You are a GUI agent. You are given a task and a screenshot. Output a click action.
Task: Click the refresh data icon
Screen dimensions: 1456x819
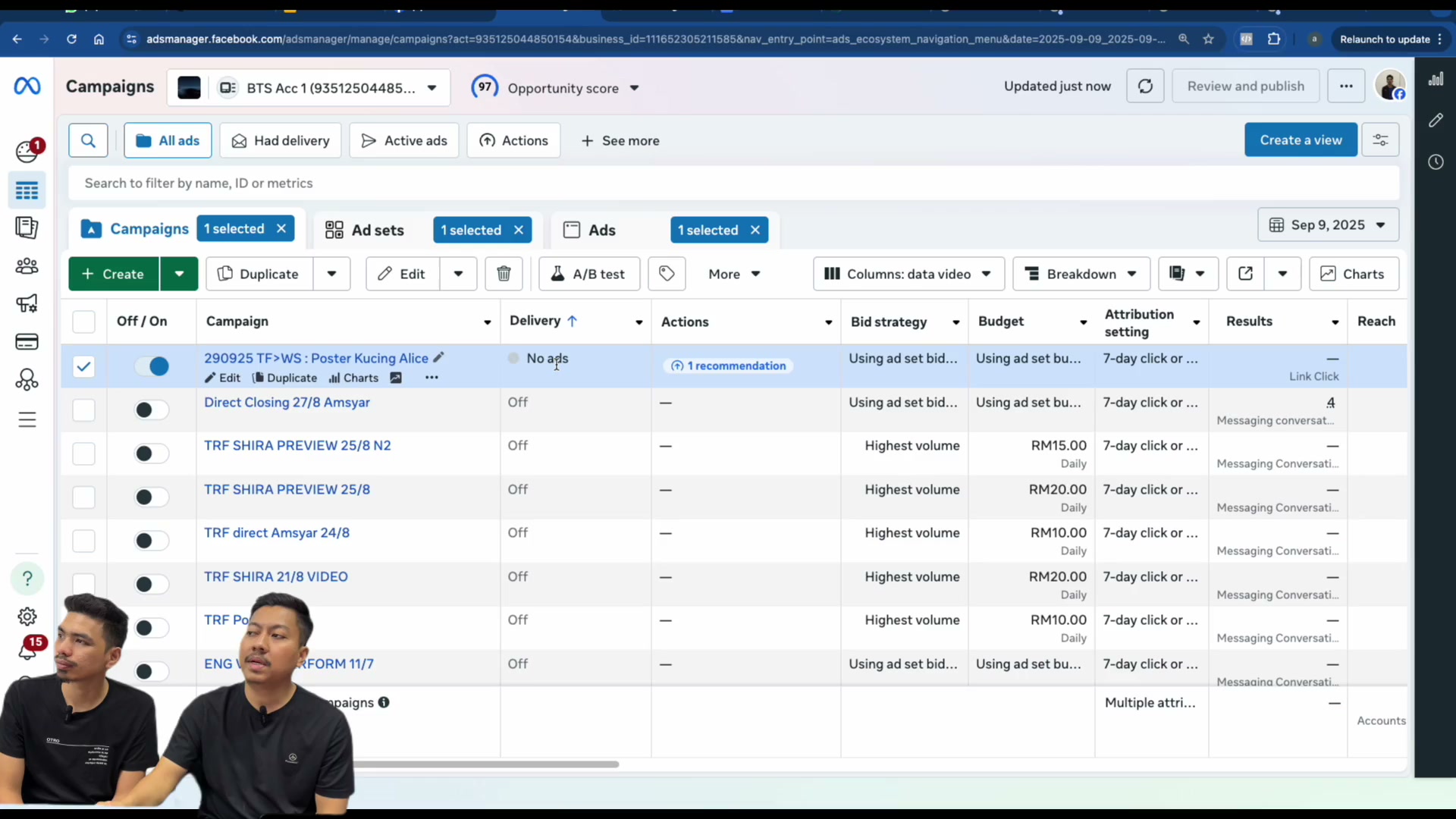click(x=1145, y=86)
